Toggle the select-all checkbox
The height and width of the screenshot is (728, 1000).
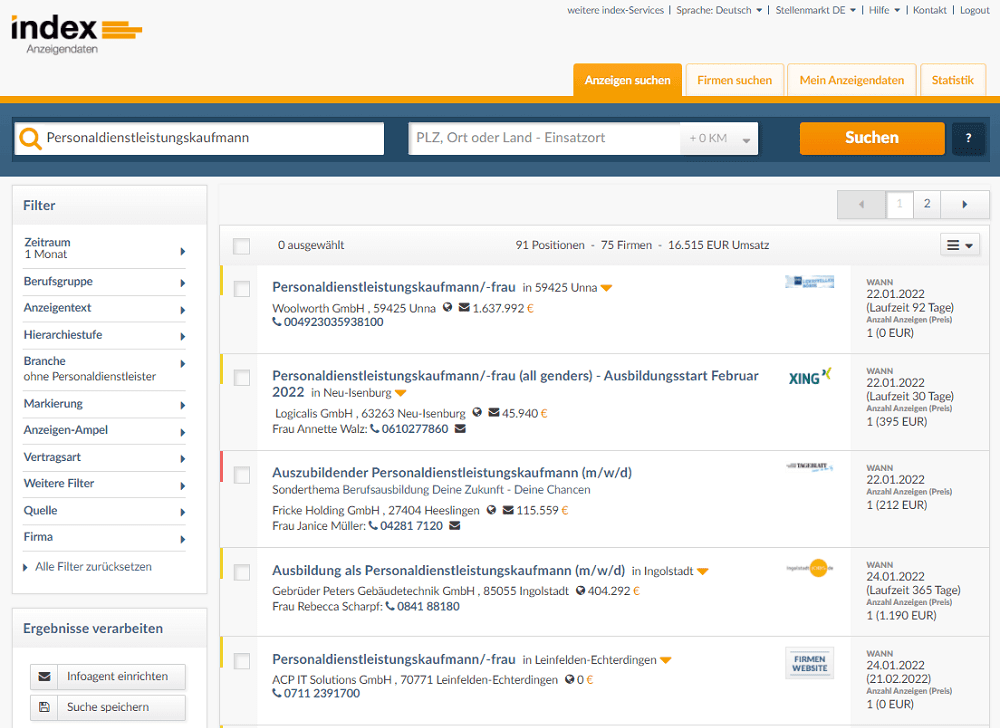[241, 246]
